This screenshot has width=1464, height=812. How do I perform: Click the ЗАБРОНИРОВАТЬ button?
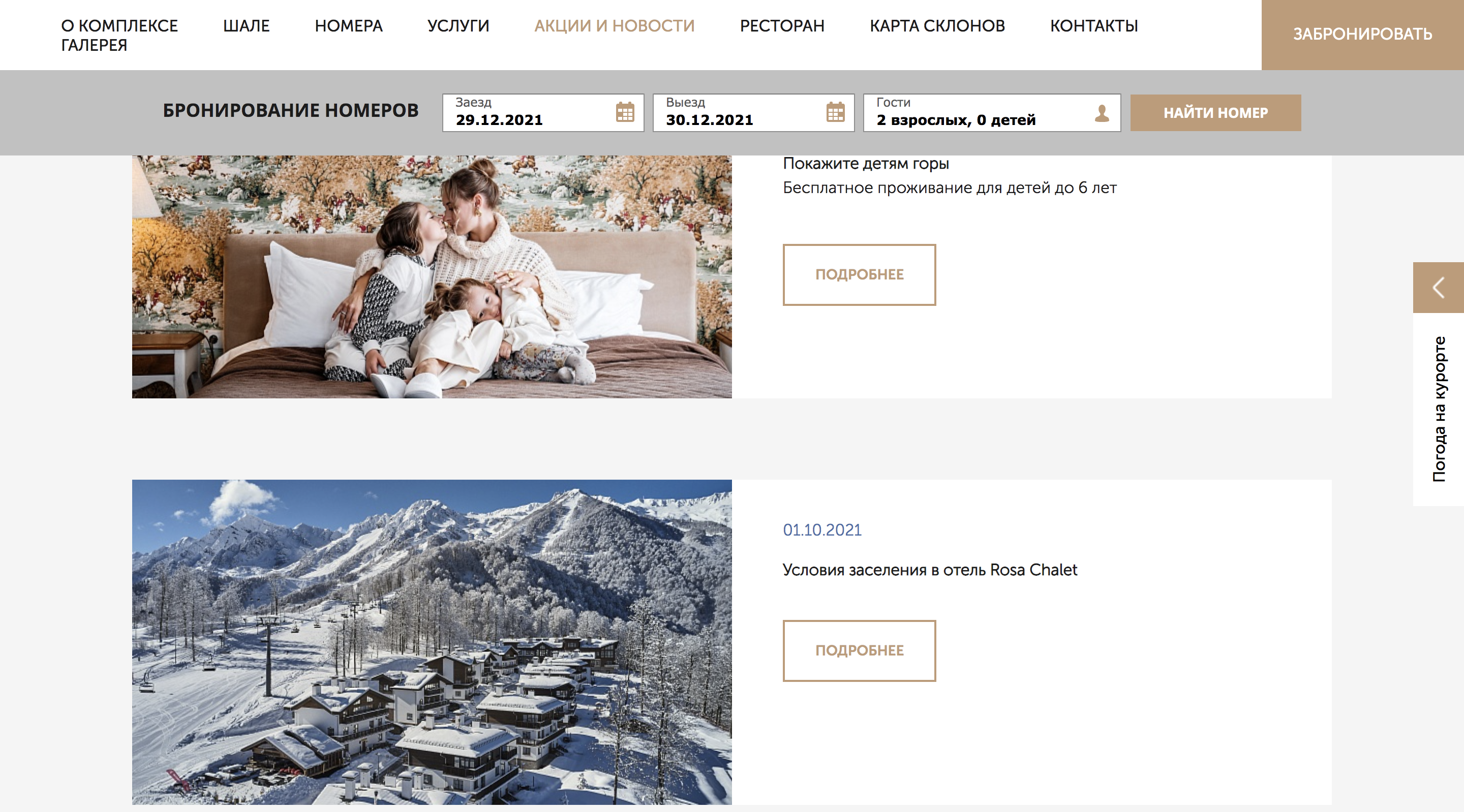coord(1362,35)
